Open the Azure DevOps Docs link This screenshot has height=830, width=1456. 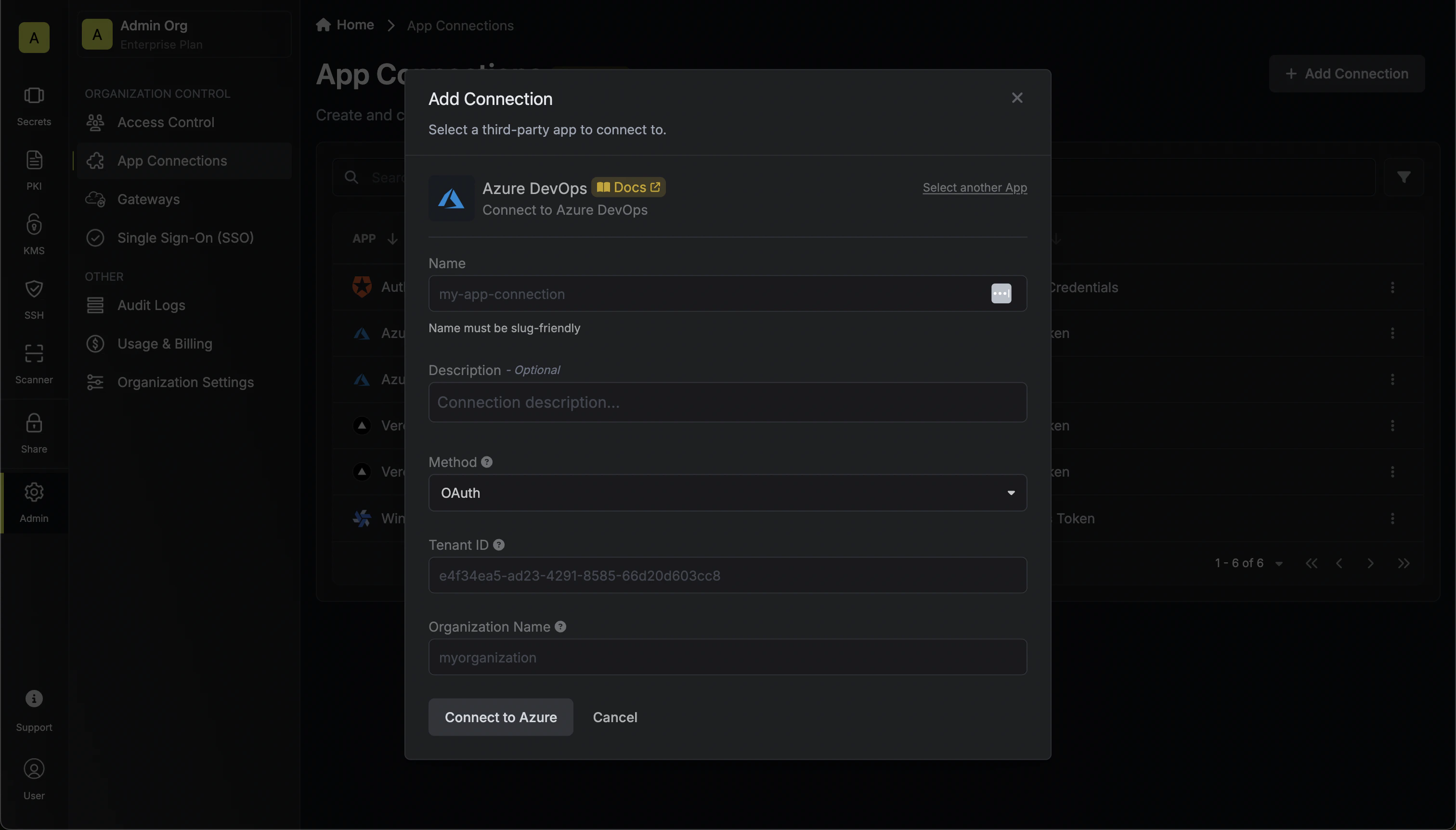point(628,188)
